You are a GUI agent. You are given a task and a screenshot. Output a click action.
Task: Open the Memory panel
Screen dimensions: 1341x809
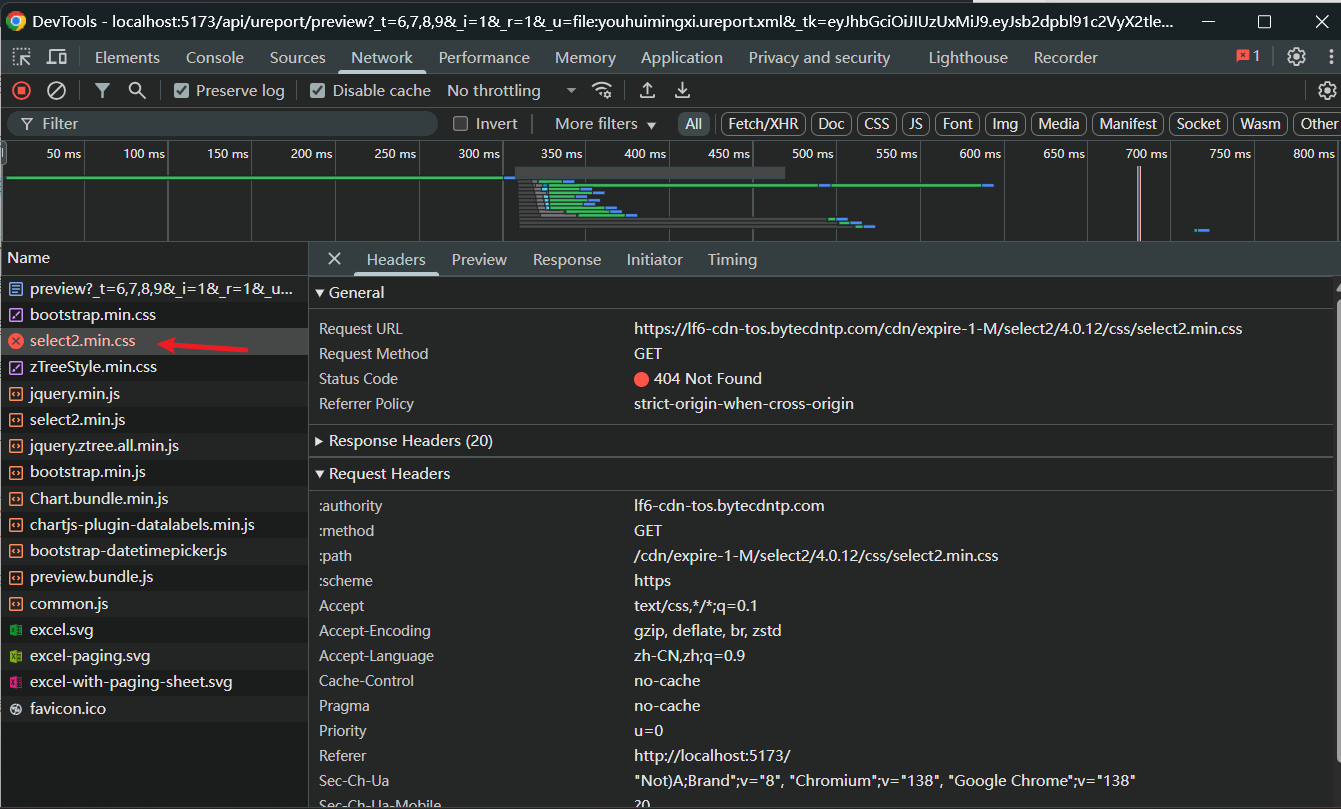[585, 57]
